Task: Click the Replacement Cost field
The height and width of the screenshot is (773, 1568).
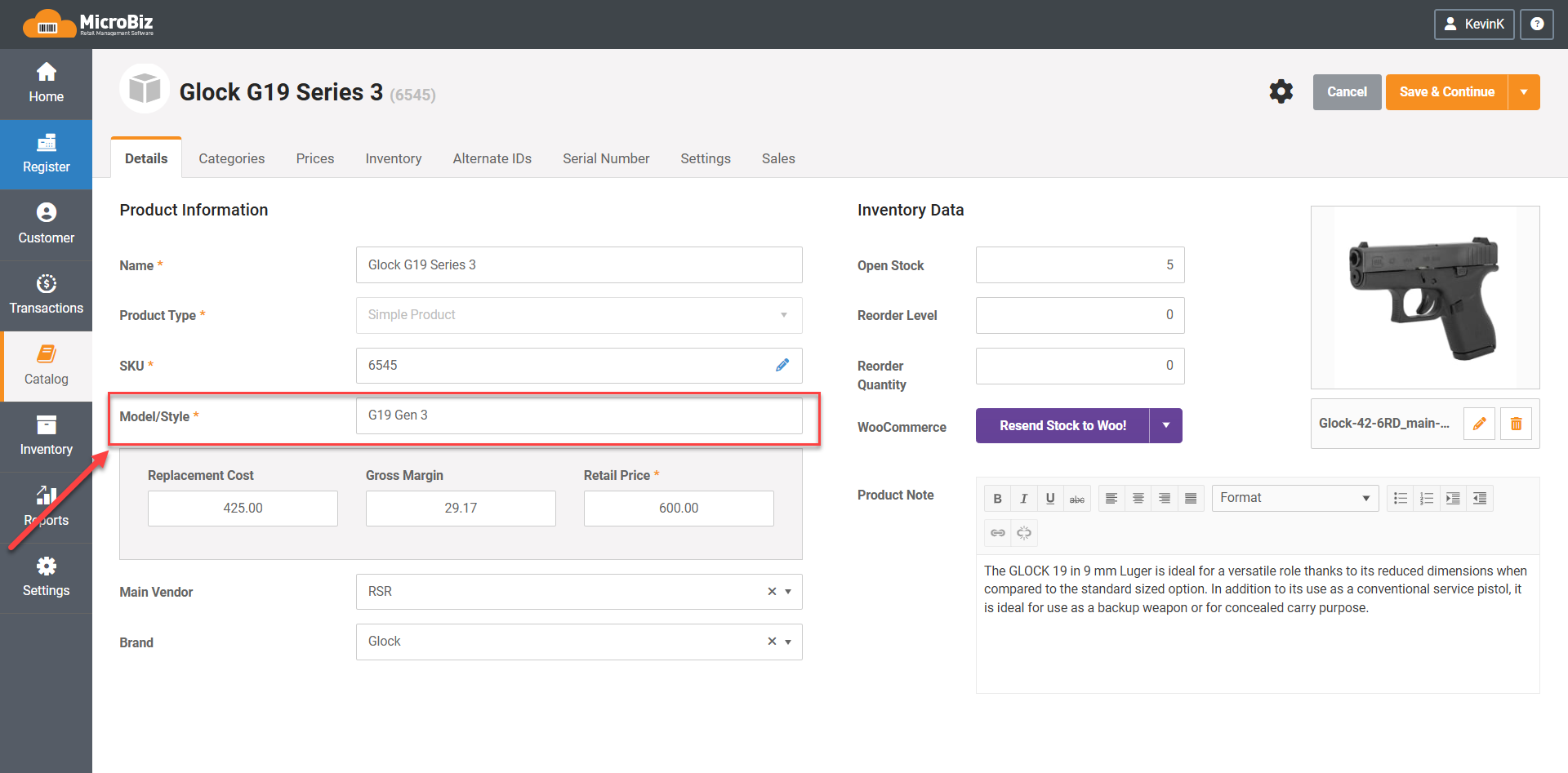Action: 243,508
